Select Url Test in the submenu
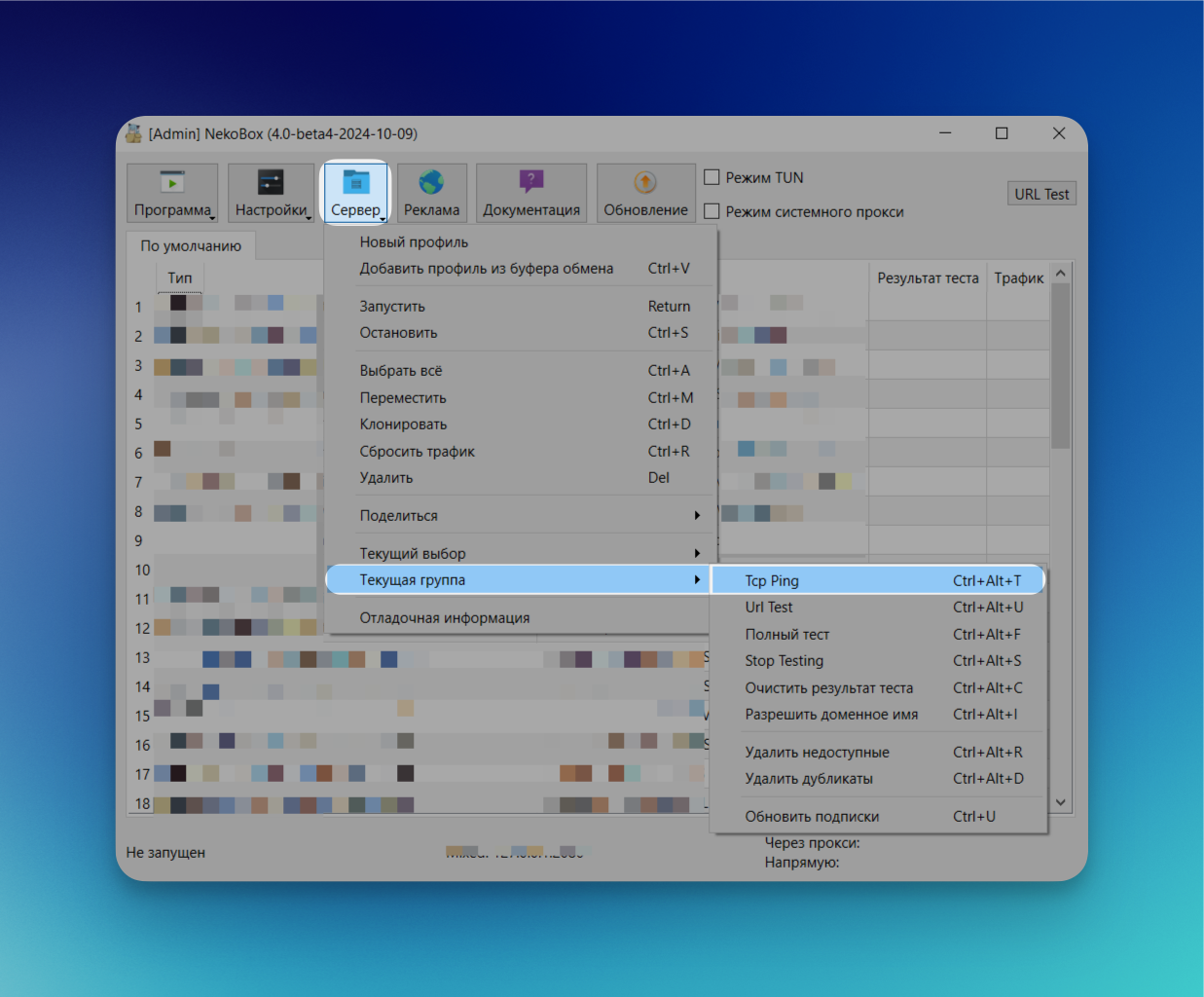 pyautogui.click(x=879, y=608)
